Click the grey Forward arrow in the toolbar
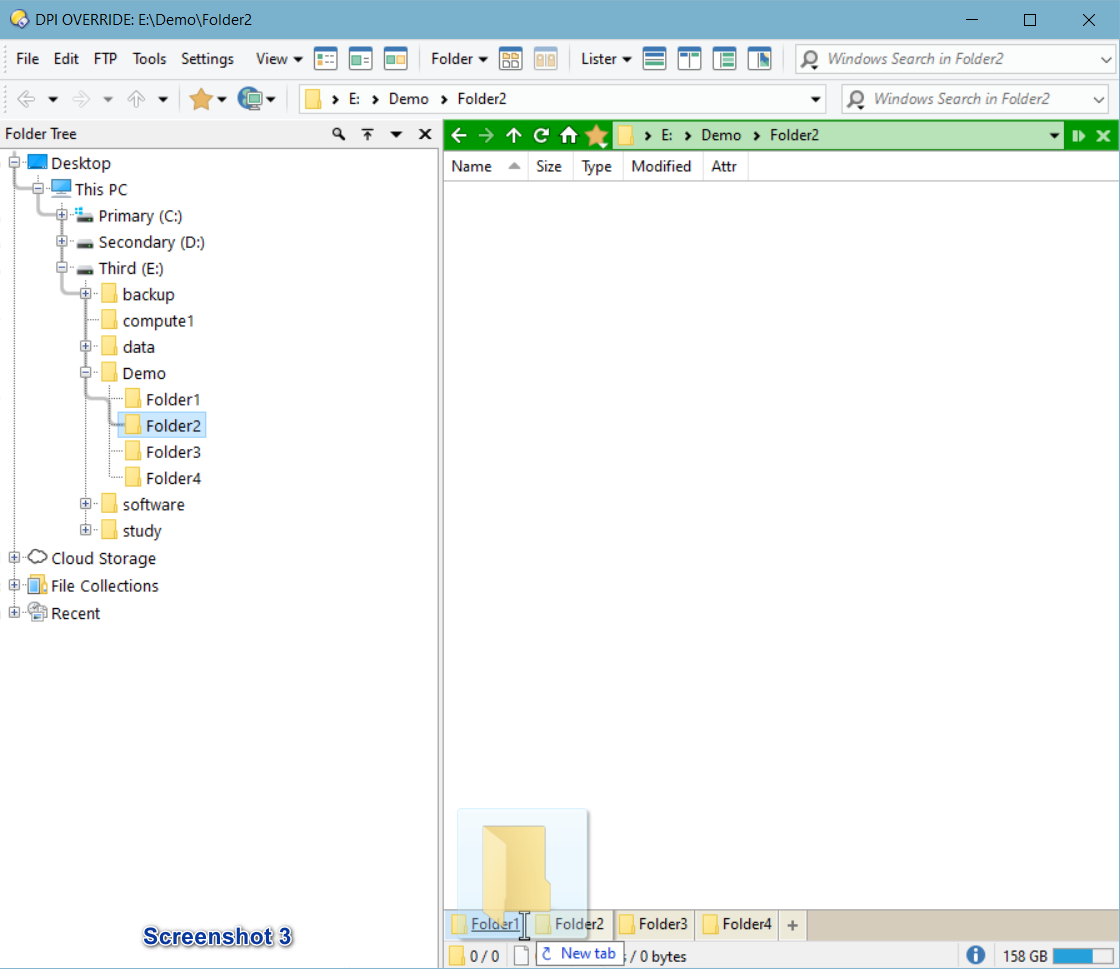Screen dimensions: 1120x969 click(x=81, y=99)
